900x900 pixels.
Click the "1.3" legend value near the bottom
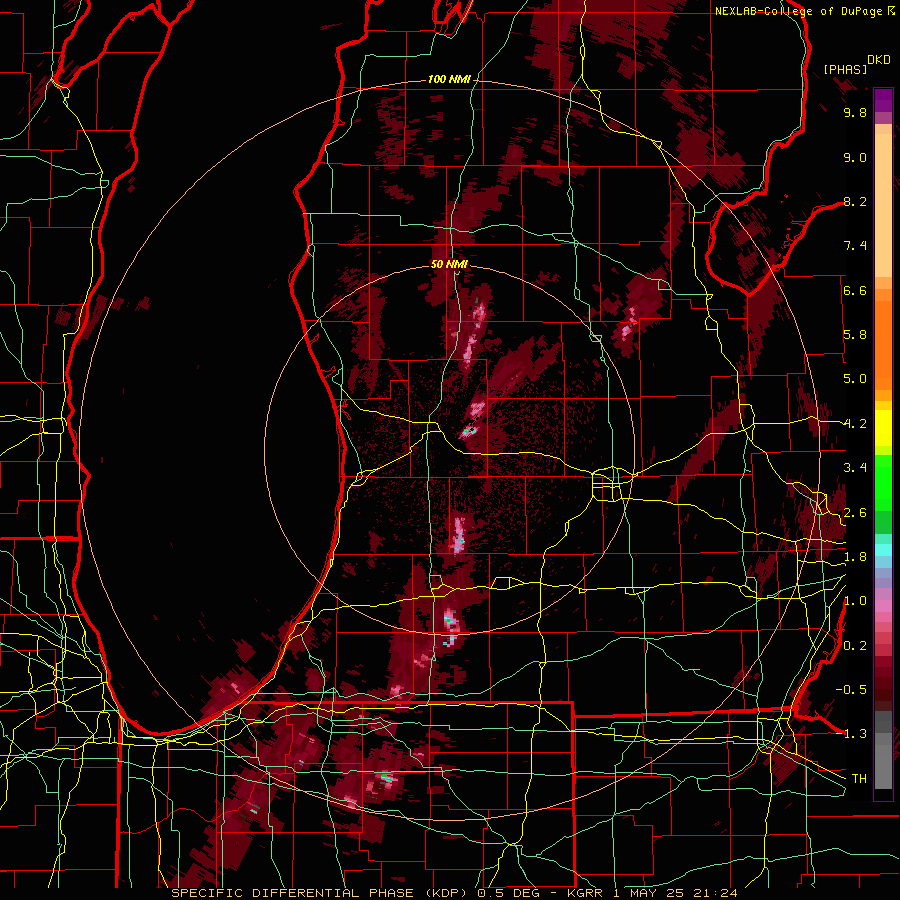[x=855, y=735]
